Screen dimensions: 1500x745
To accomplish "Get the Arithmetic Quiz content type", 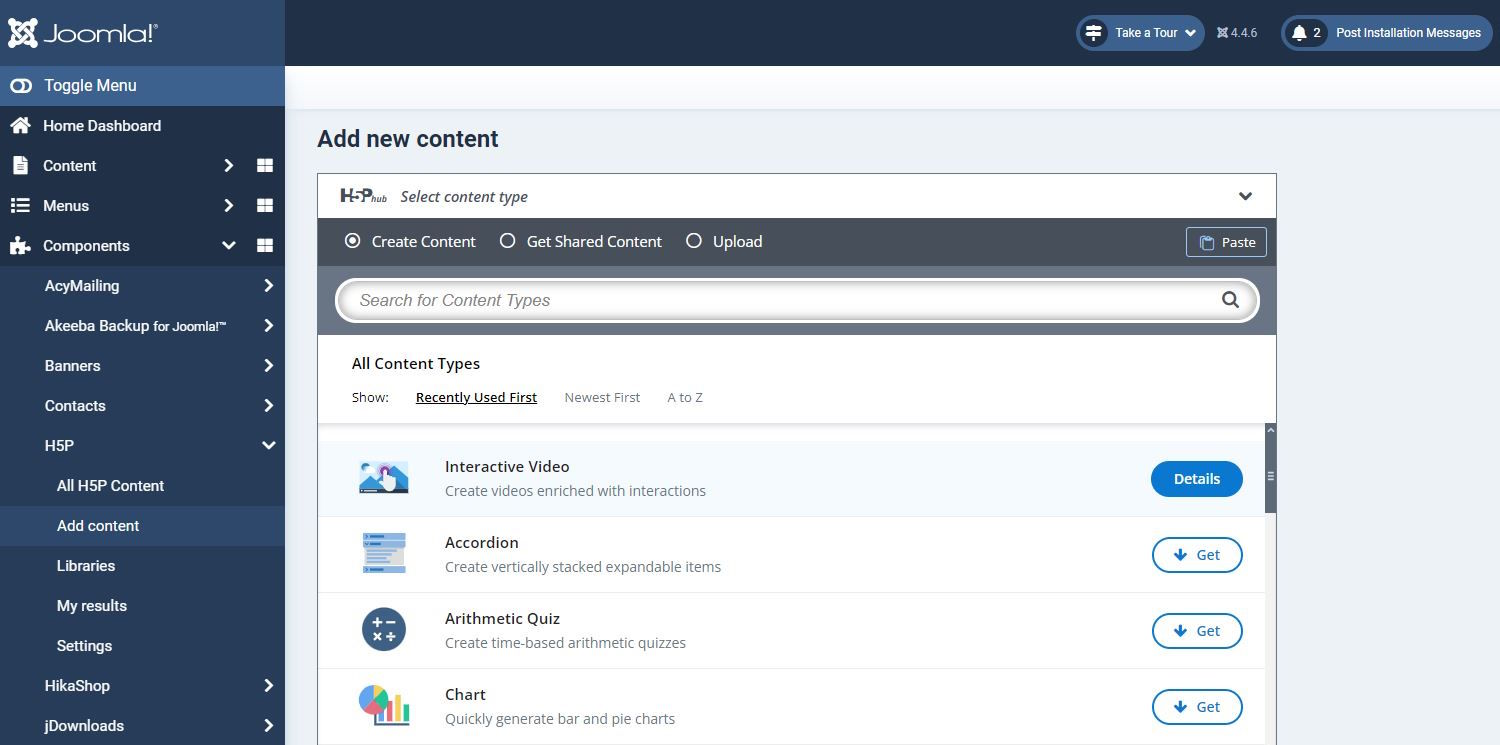I will pos(1197,631).
